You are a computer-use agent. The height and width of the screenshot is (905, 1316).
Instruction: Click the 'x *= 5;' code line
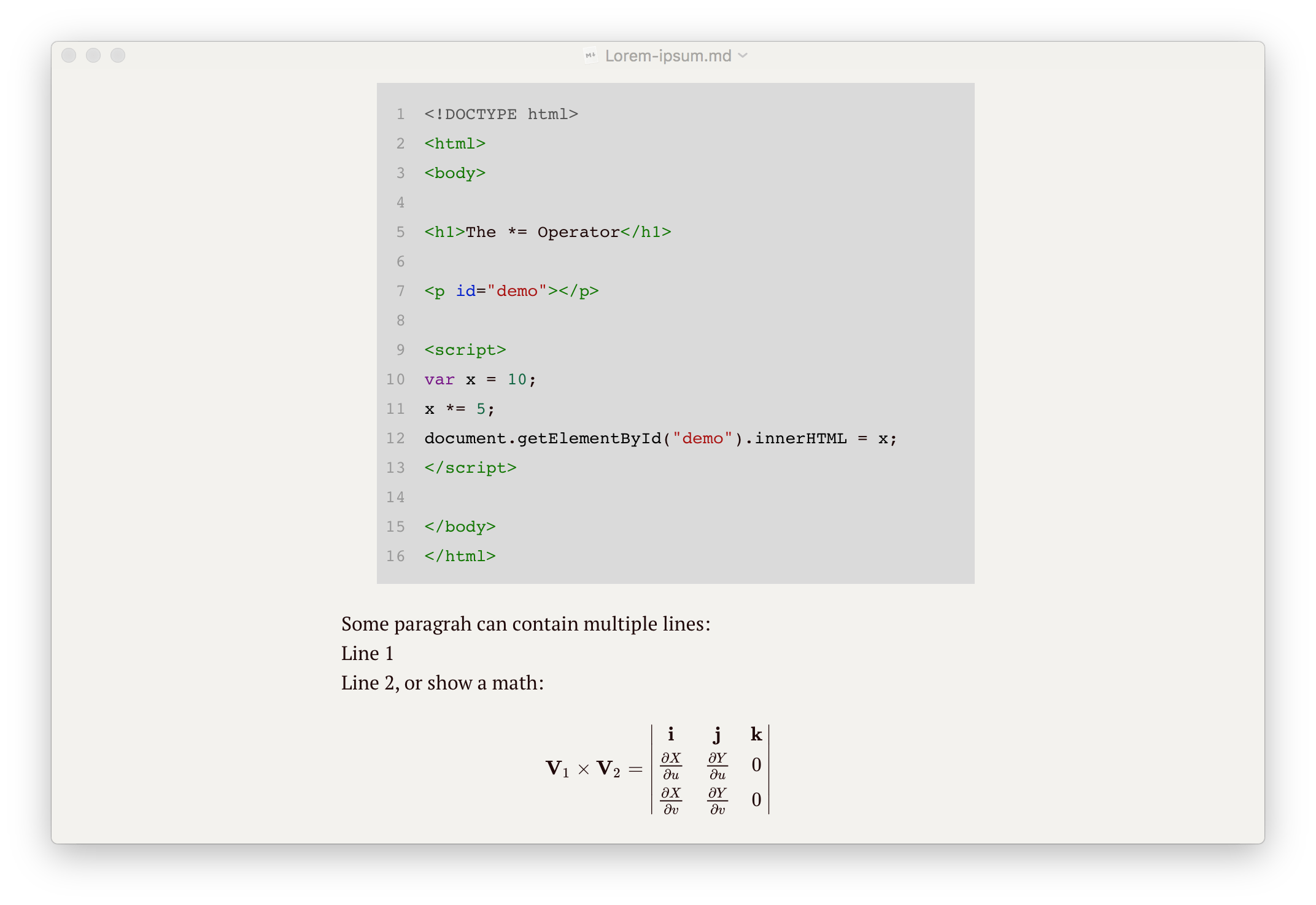[x=459, y=409]
